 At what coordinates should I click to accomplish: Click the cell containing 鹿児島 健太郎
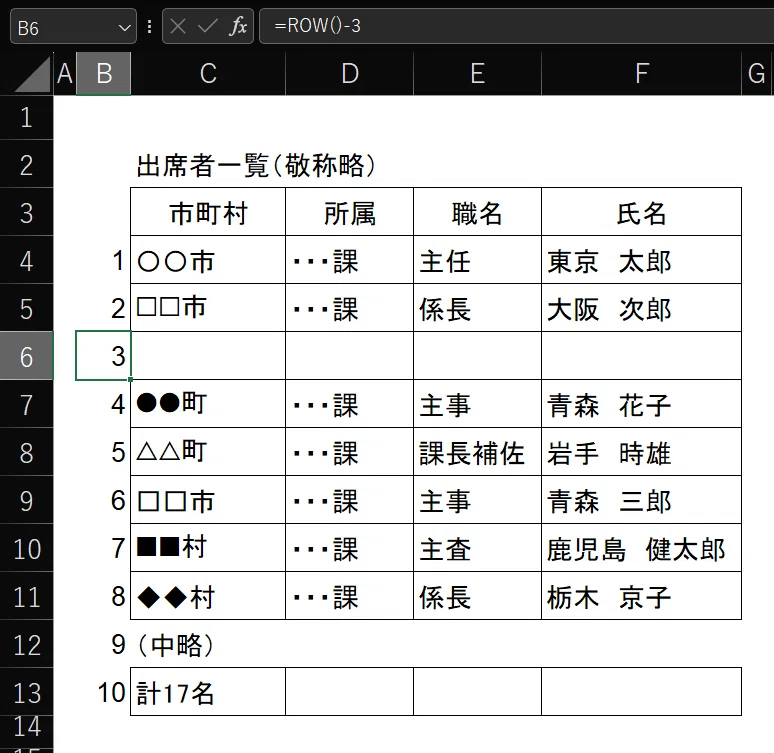tap(642, 548)
